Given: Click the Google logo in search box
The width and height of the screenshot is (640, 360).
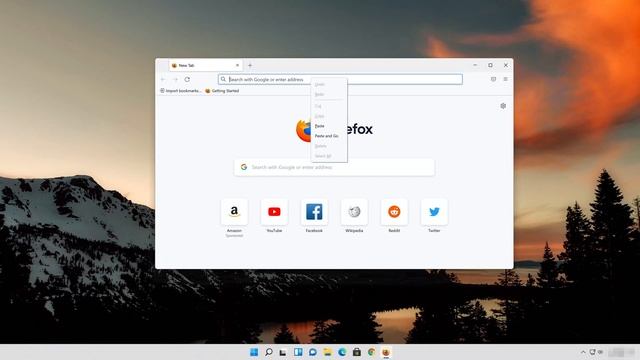Looking at the screenshot, I should (x=244, y=167).
